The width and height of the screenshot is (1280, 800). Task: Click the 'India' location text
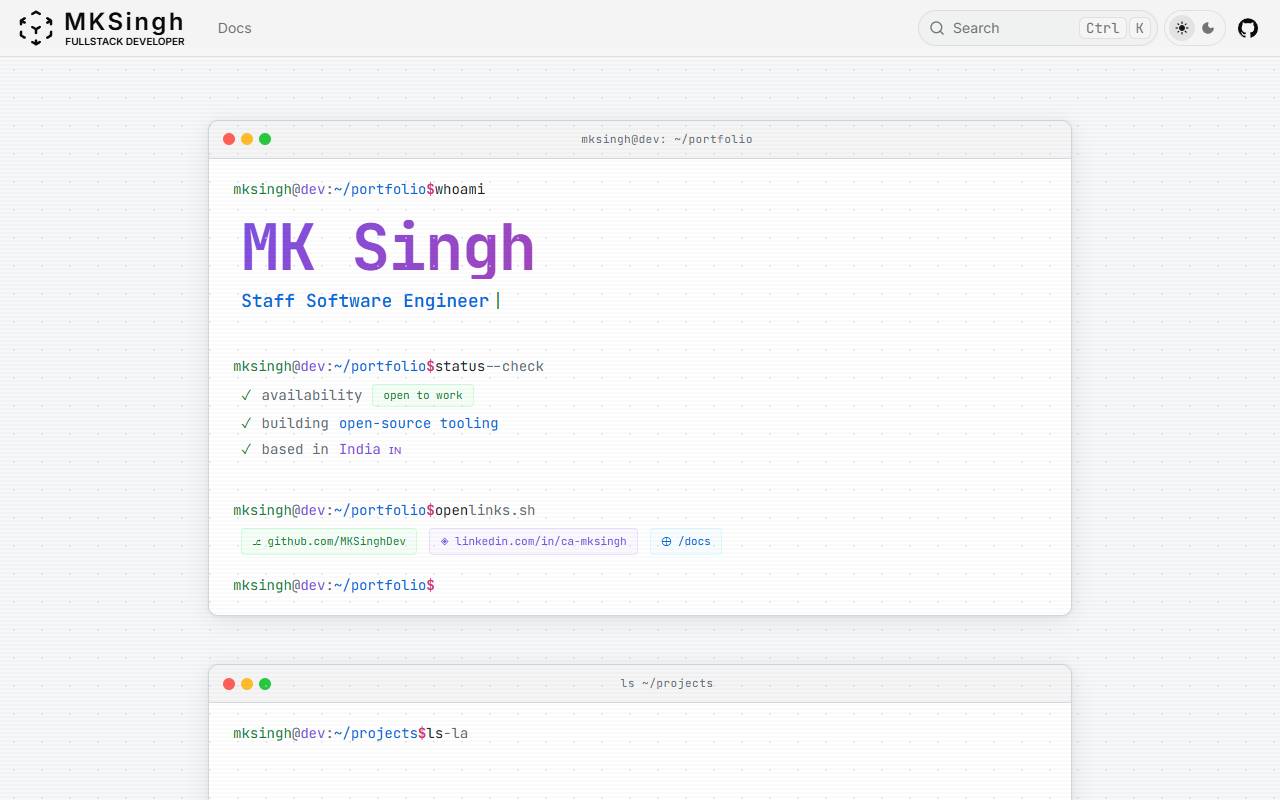coord(359,449)
